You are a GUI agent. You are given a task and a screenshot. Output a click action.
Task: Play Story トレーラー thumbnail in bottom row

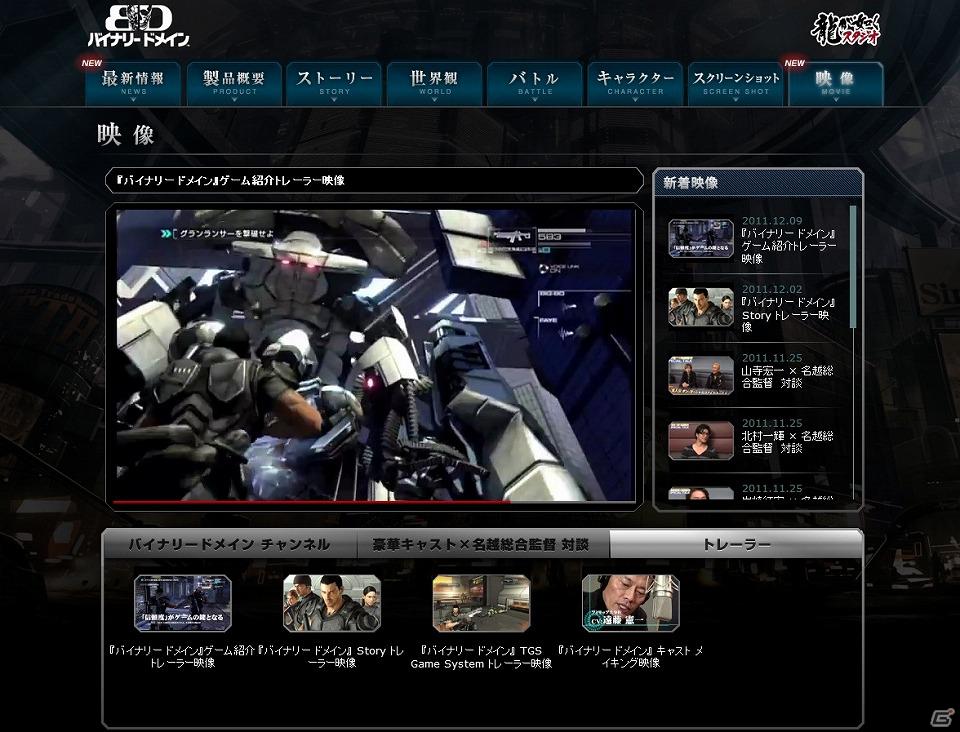click(x=332, y=603)
